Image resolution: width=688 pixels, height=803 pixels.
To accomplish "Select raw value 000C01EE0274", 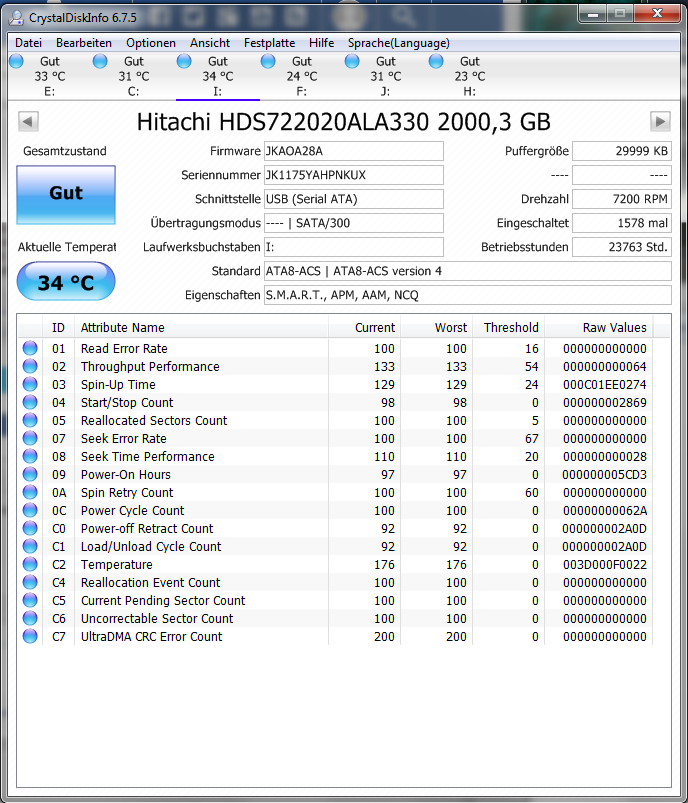I will click(604, 385).
